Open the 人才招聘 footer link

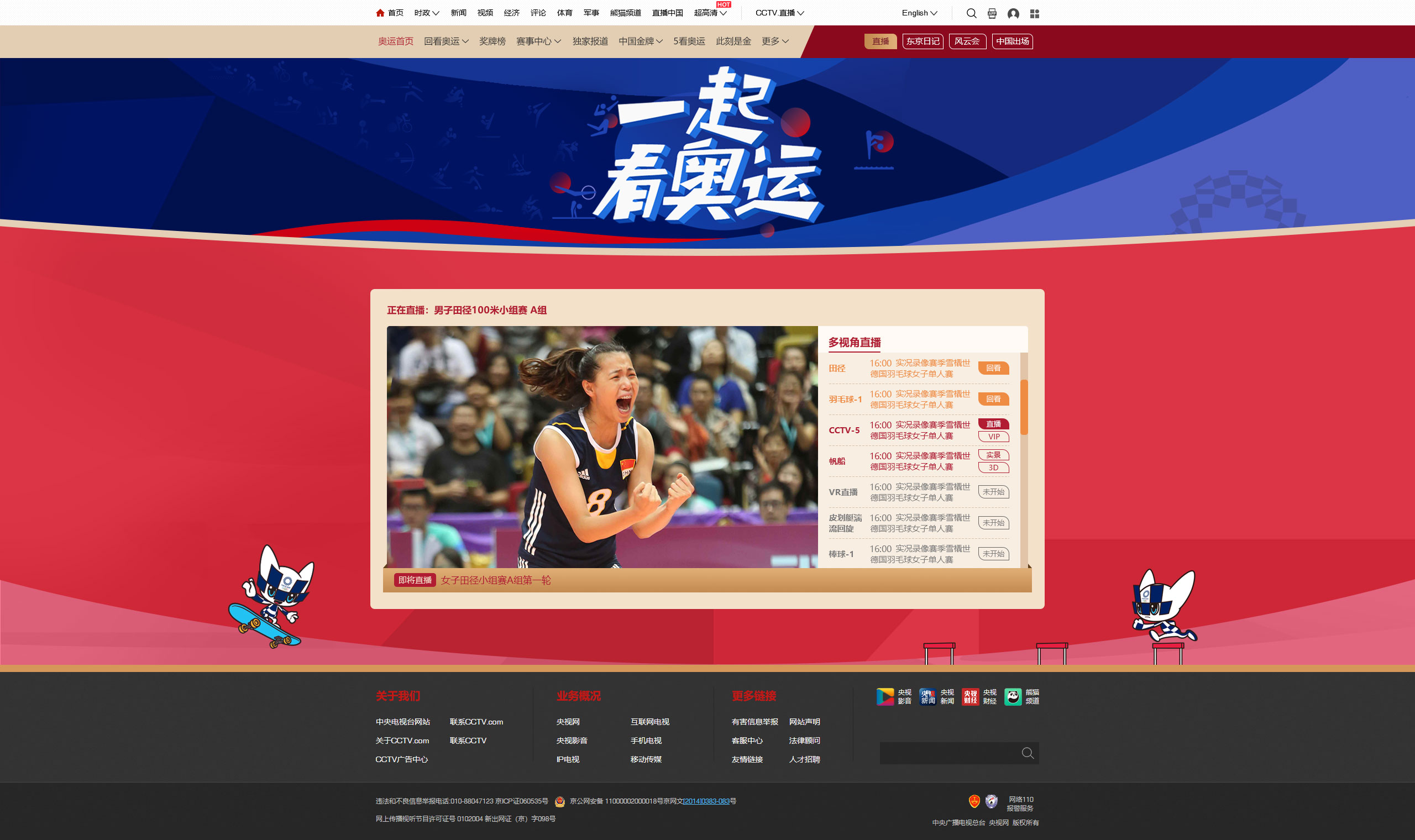(x=804, y=759)
